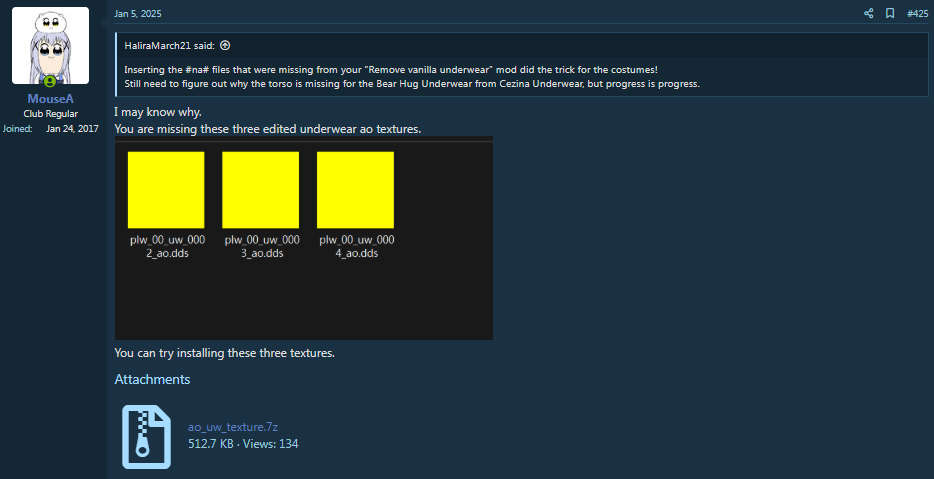Bookmark this post using the bookmark icon
934x479 pixels.
coord(889,14)
